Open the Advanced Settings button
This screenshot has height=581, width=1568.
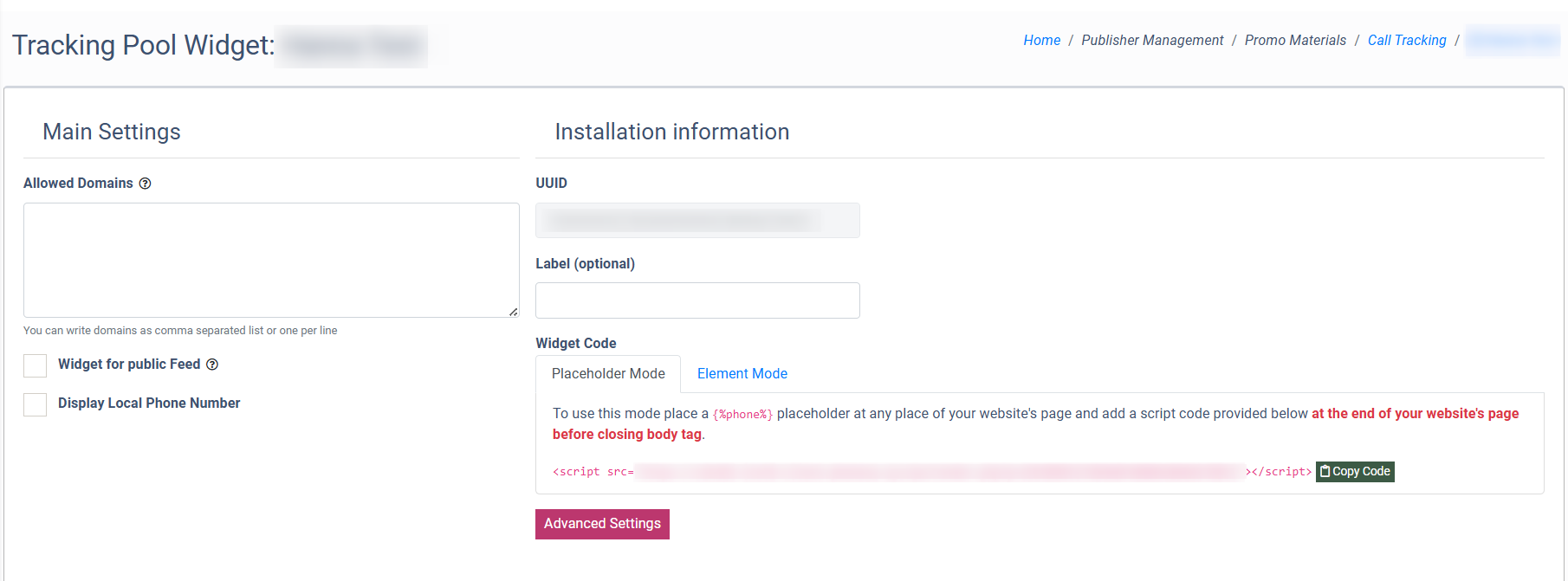pos(602,524)
